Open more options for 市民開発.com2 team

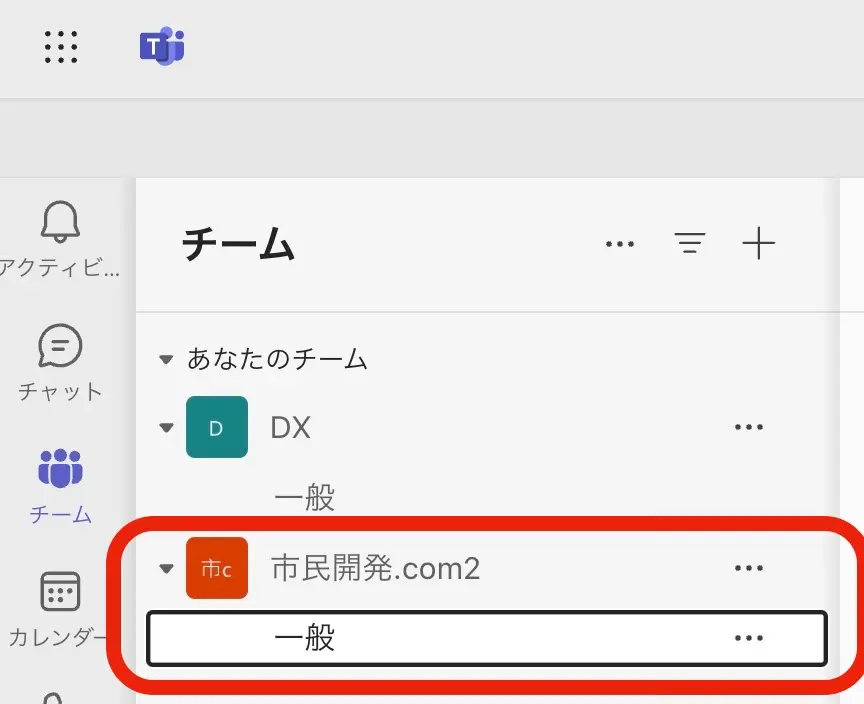click(748, 569)
